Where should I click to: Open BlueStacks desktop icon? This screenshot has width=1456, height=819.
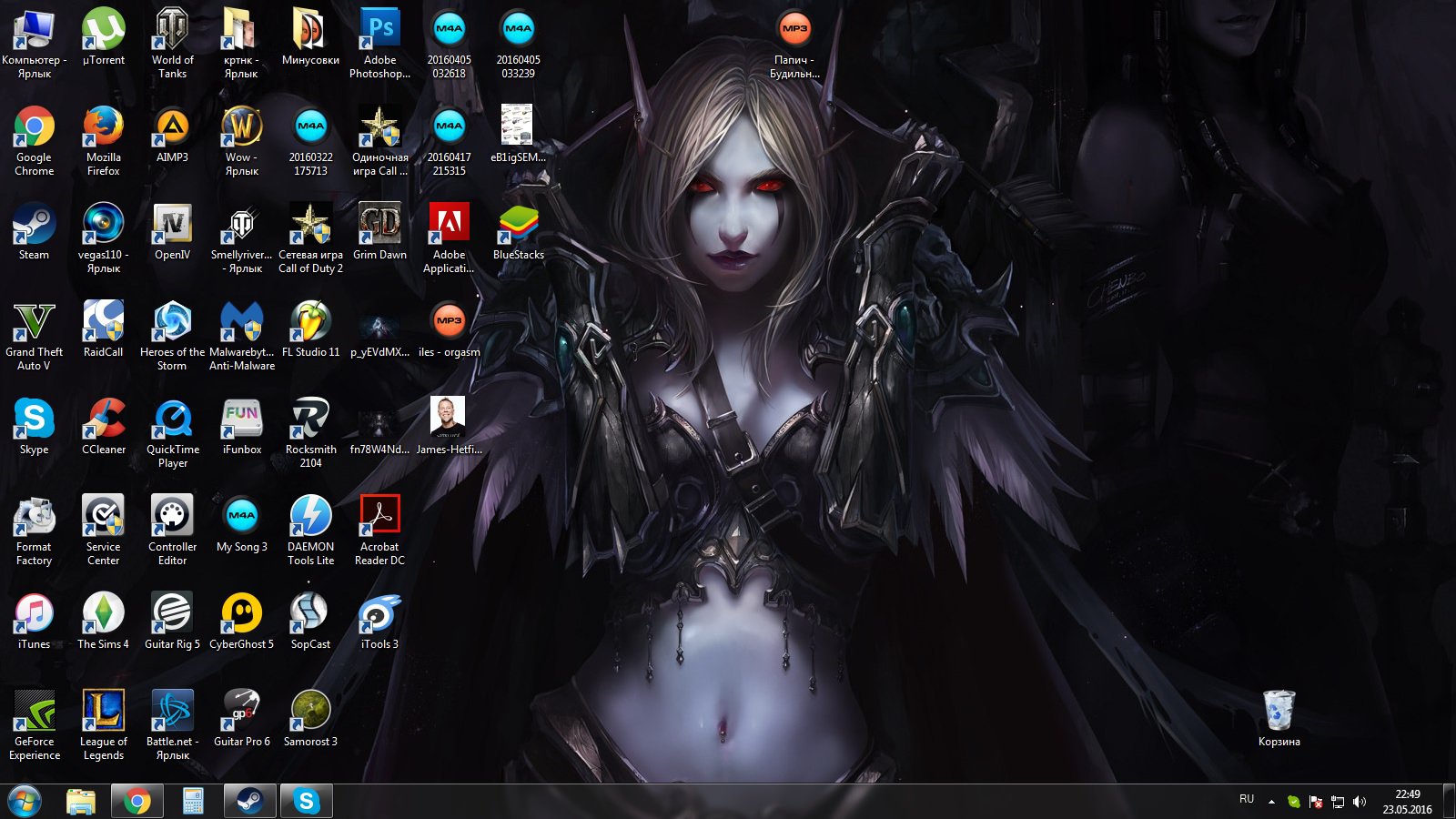click(518, 224)
